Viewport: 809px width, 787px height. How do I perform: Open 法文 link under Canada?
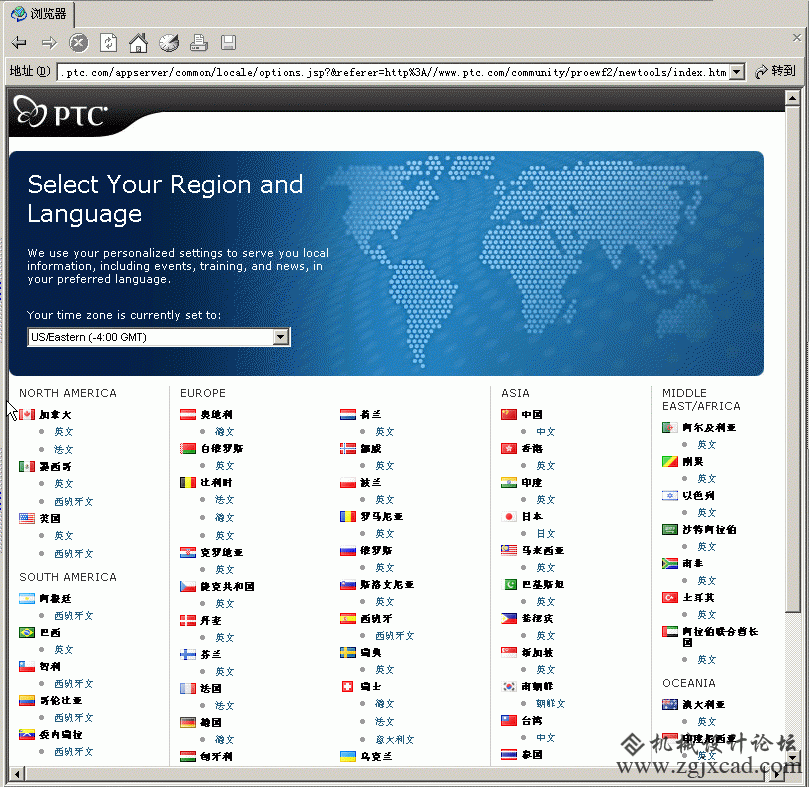pos(63,449)
